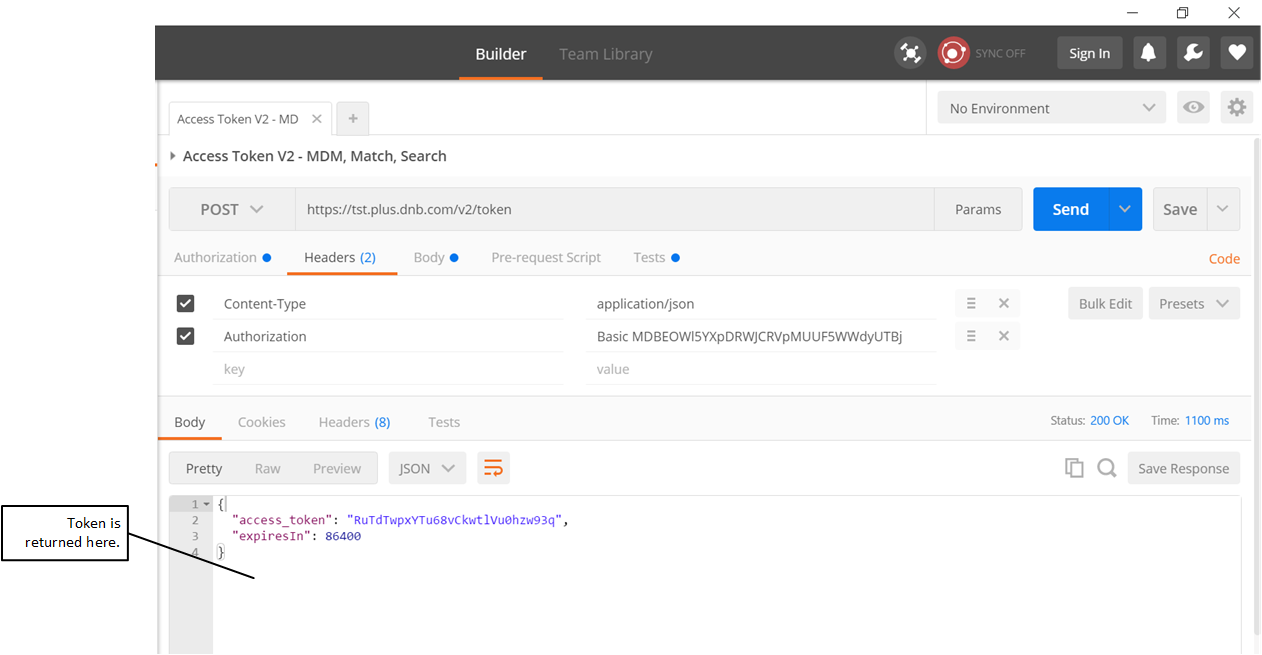This screenshot has height=655, width=1262.
Task: Open the response Cookies tab
Action: click(262, 422)
